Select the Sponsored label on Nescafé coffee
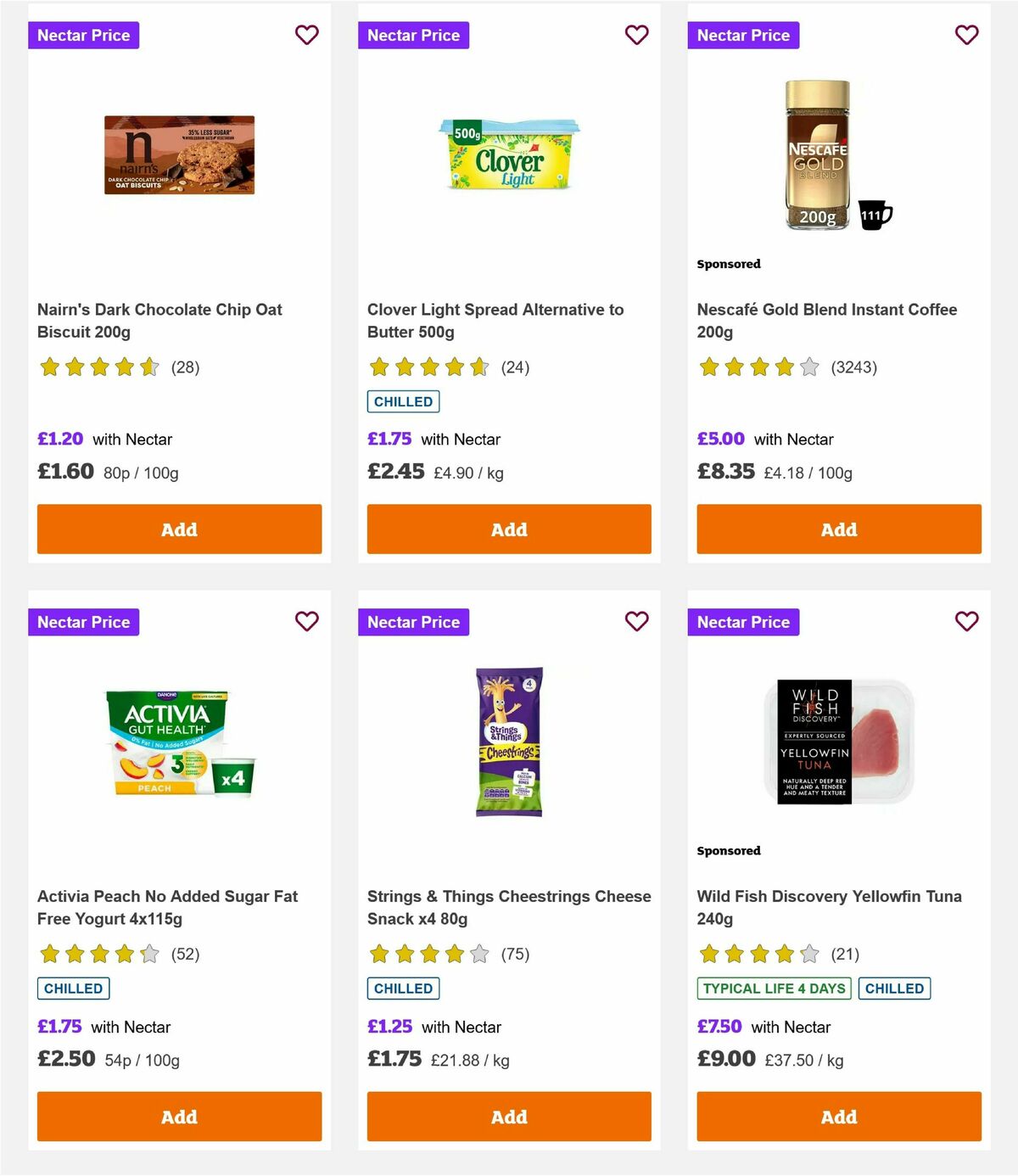The image size is (1018, 1176). pos(728,264)
